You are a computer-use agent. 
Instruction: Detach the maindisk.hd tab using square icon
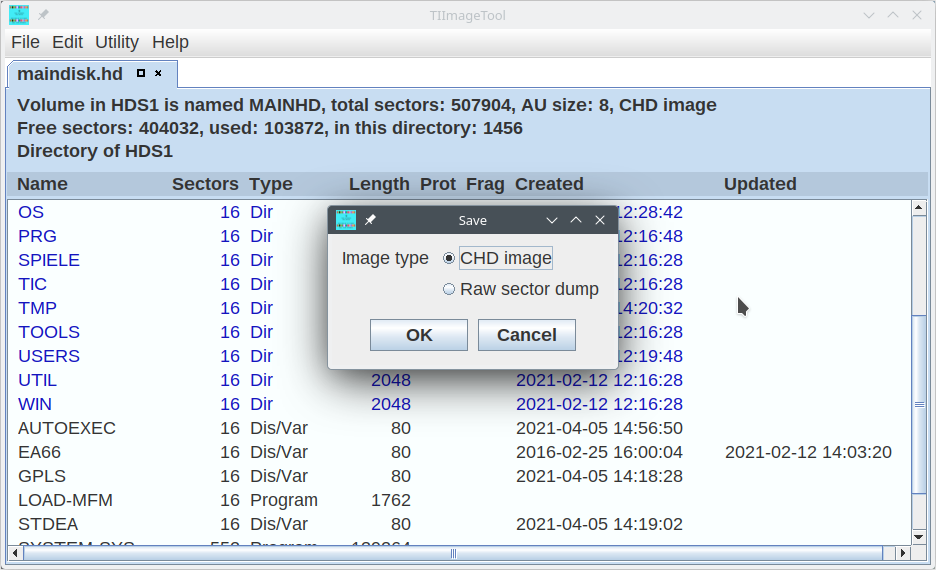tap(141, 73)
